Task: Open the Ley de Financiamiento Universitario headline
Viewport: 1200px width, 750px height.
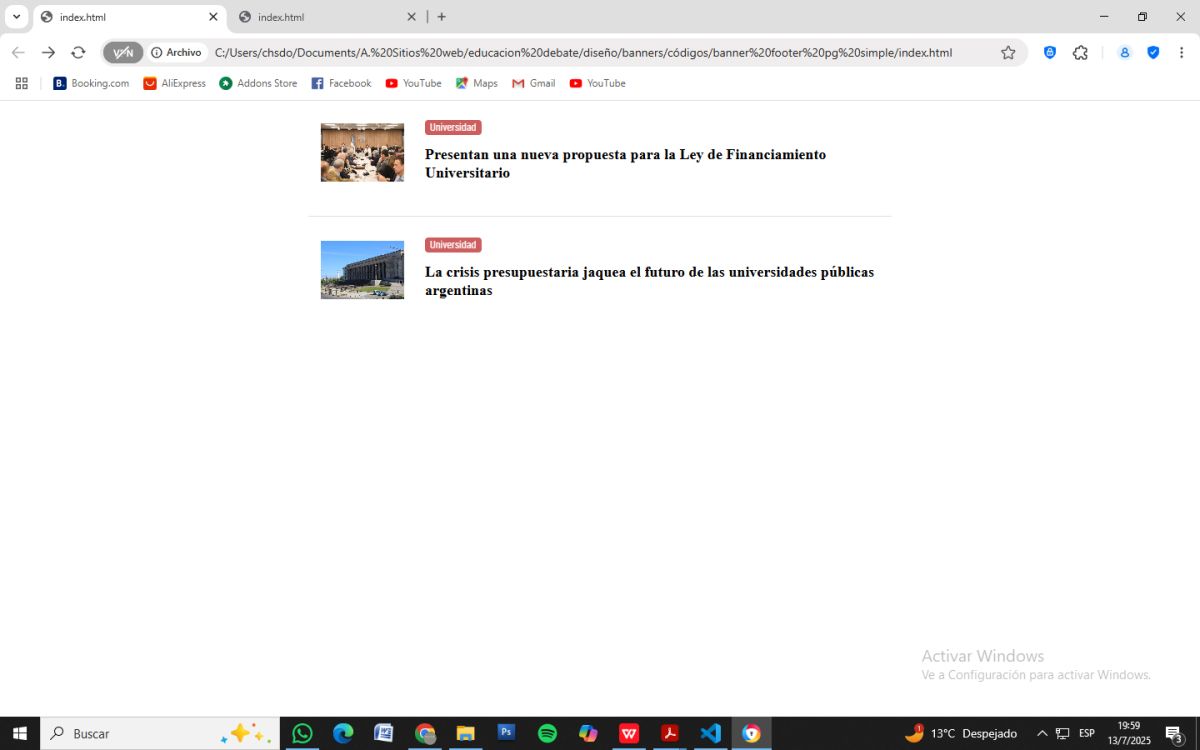Action: point(625,164)
